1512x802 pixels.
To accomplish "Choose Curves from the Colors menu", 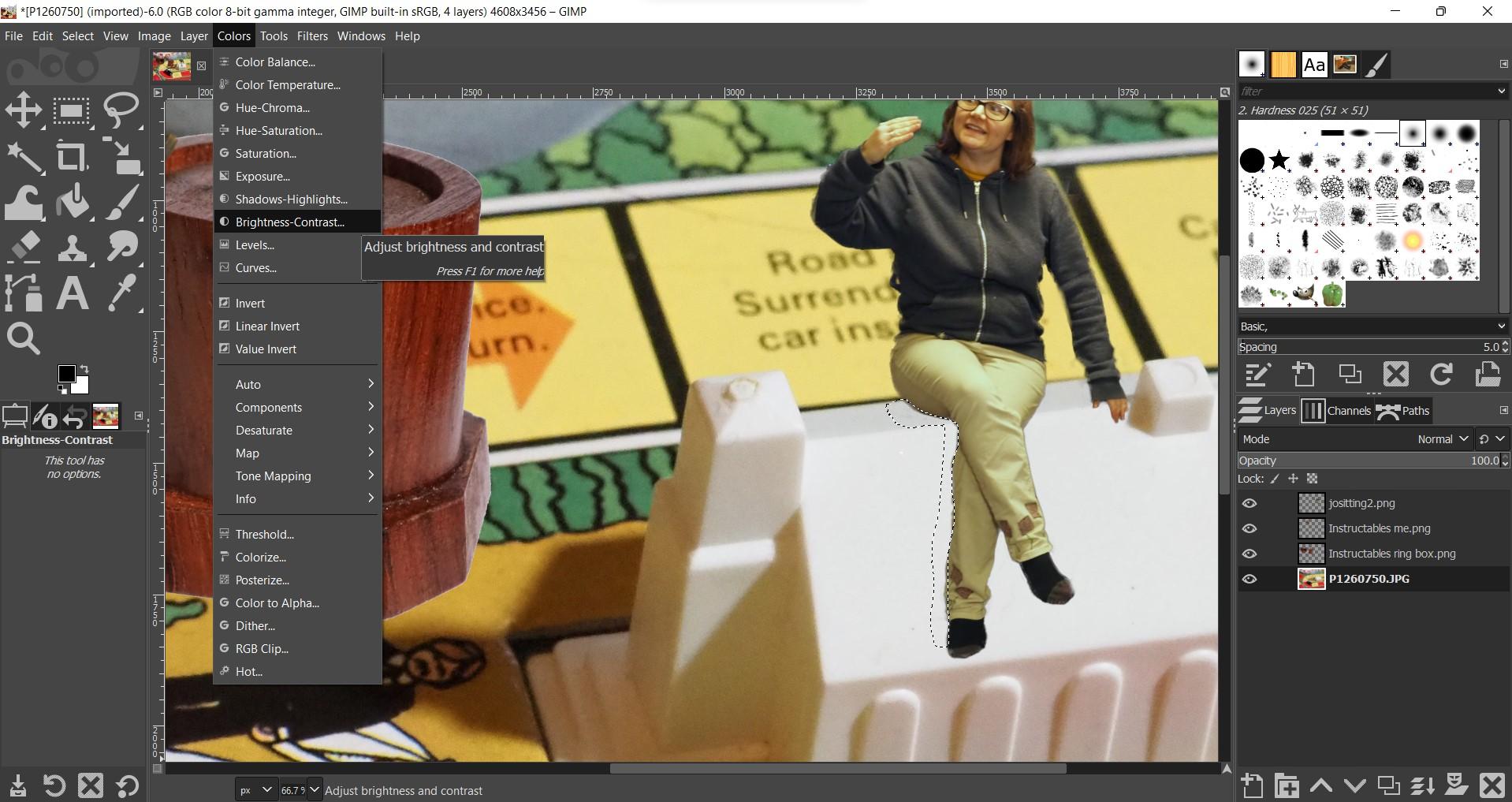I will pos(297,268).
